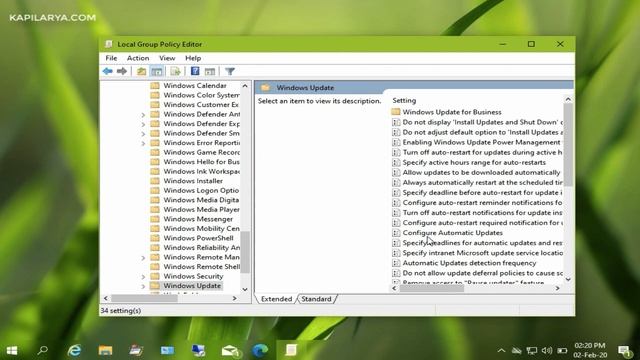Click the taskbar Search icon
This screenshot has height=360, width=640.
(42, 350)
